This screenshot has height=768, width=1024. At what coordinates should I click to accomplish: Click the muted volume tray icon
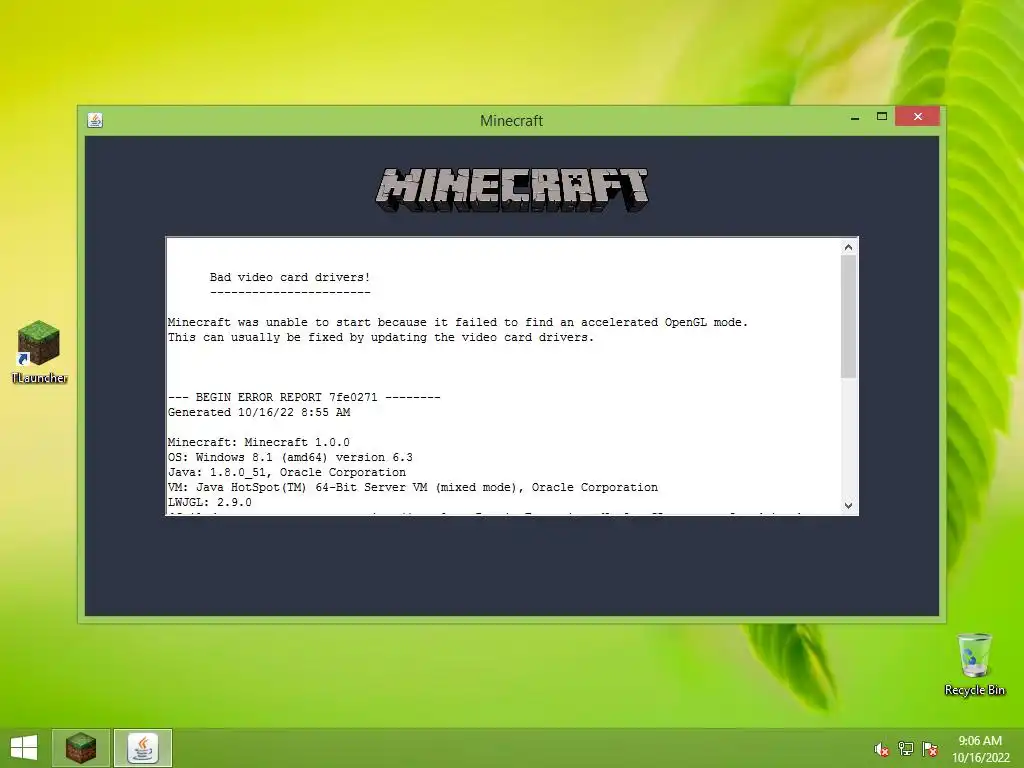coord(882,749)
